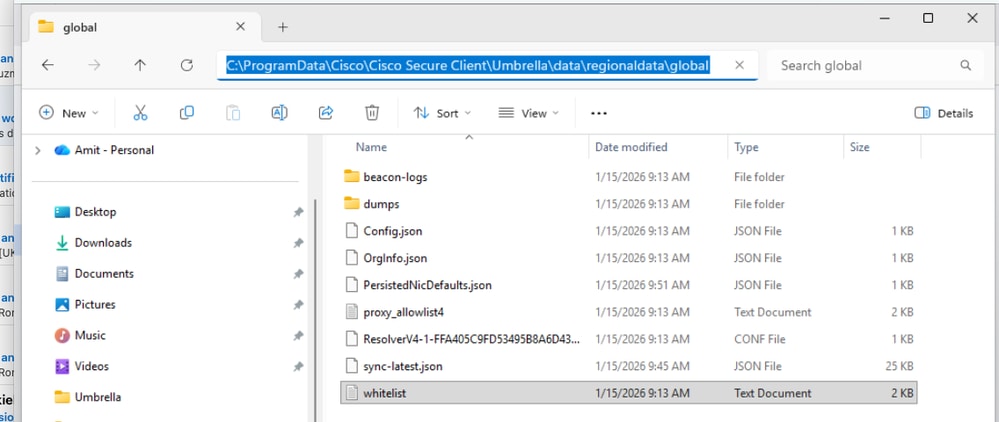Viewport: 999px width, 422px height.
Task: Click the pin icon beside Documents
Action: point(298,274)
